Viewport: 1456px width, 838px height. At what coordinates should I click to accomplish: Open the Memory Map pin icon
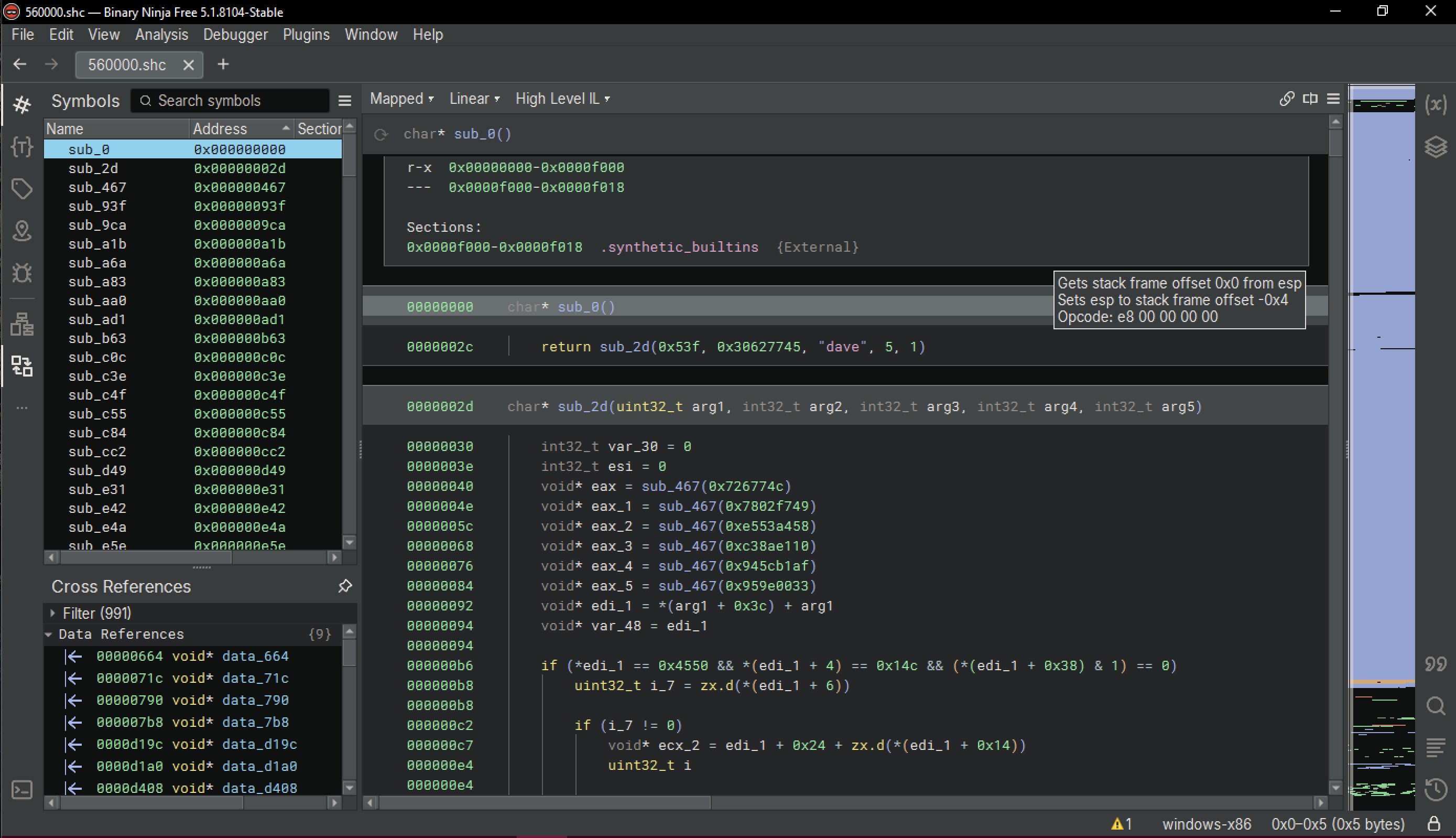pyautogui.click(x=22, y=231)
